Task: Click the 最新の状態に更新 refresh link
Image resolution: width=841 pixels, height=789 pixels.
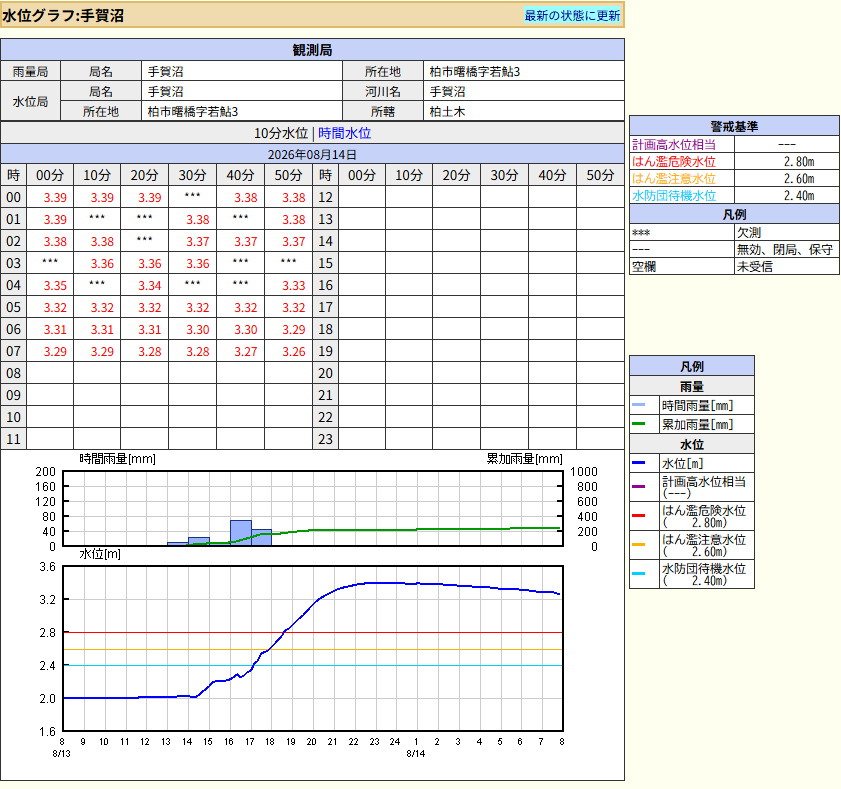Action: coord(572,16)
